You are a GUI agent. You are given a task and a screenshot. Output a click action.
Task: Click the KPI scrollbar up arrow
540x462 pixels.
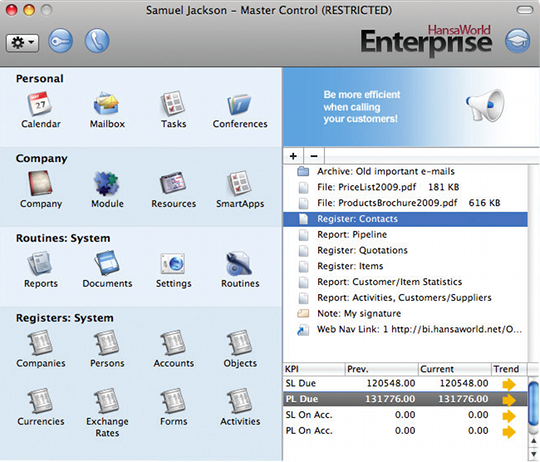(534, 441)
